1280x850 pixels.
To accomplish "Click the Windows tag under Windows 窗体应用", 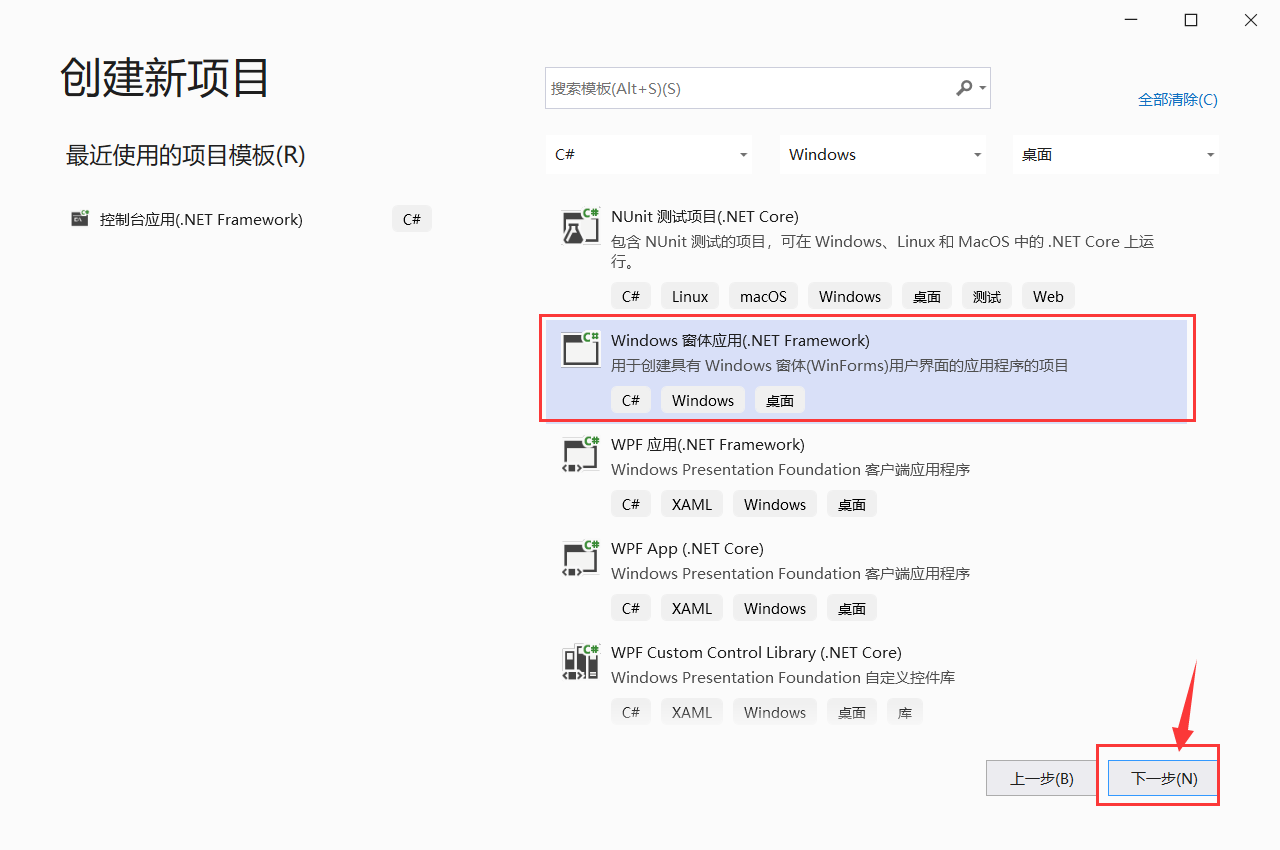I will point(703,400).
